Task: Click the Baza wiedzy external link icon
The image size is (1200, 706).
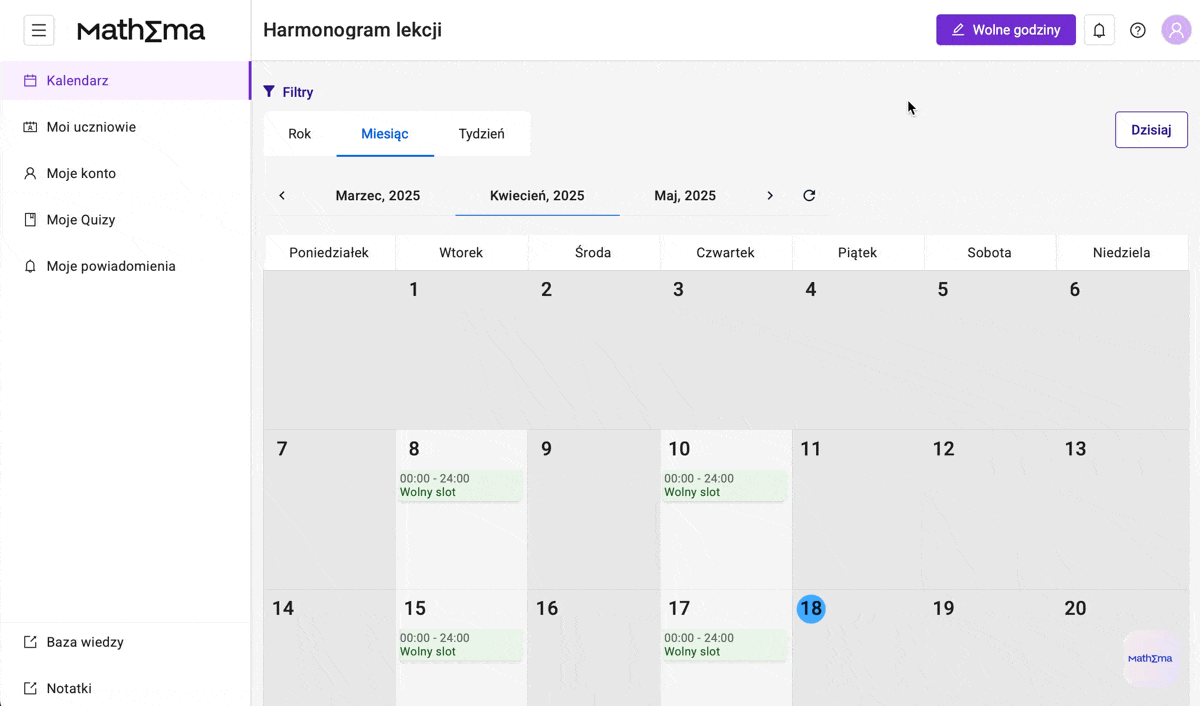Action: (x=30, y=642)
